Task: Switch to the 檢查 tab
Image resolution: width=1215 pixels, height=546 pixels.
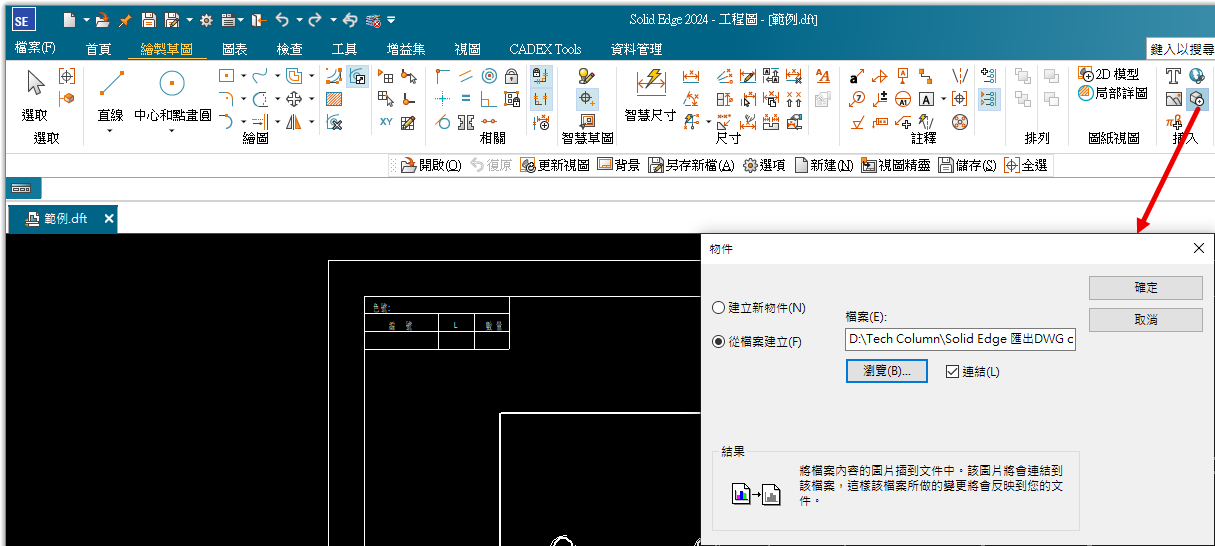Action: (290, 48)
